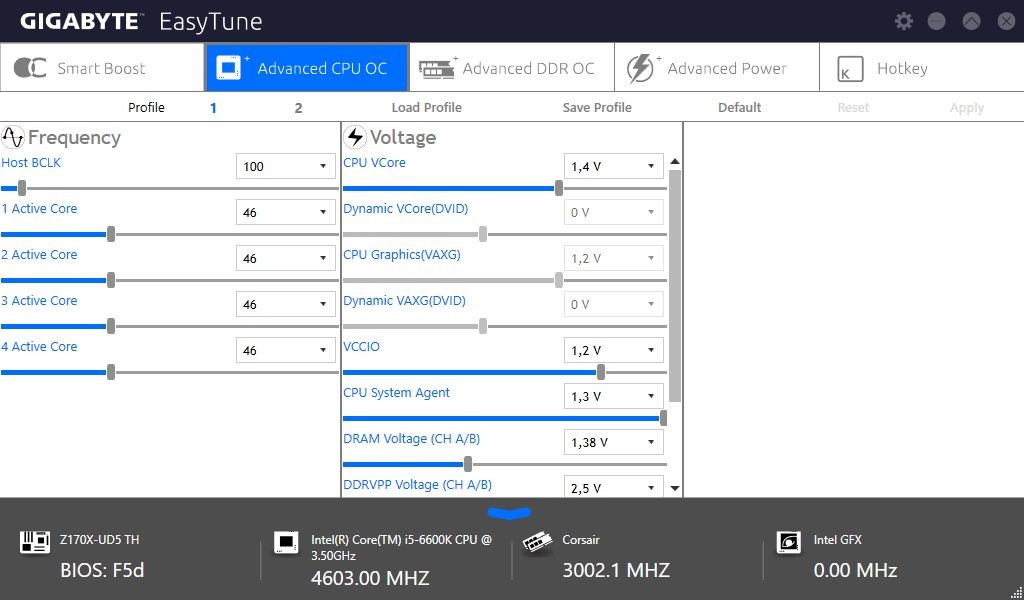This screenshot has height=600, width=1024.
Task: Open the Hotkey tab
Action: 921,68
